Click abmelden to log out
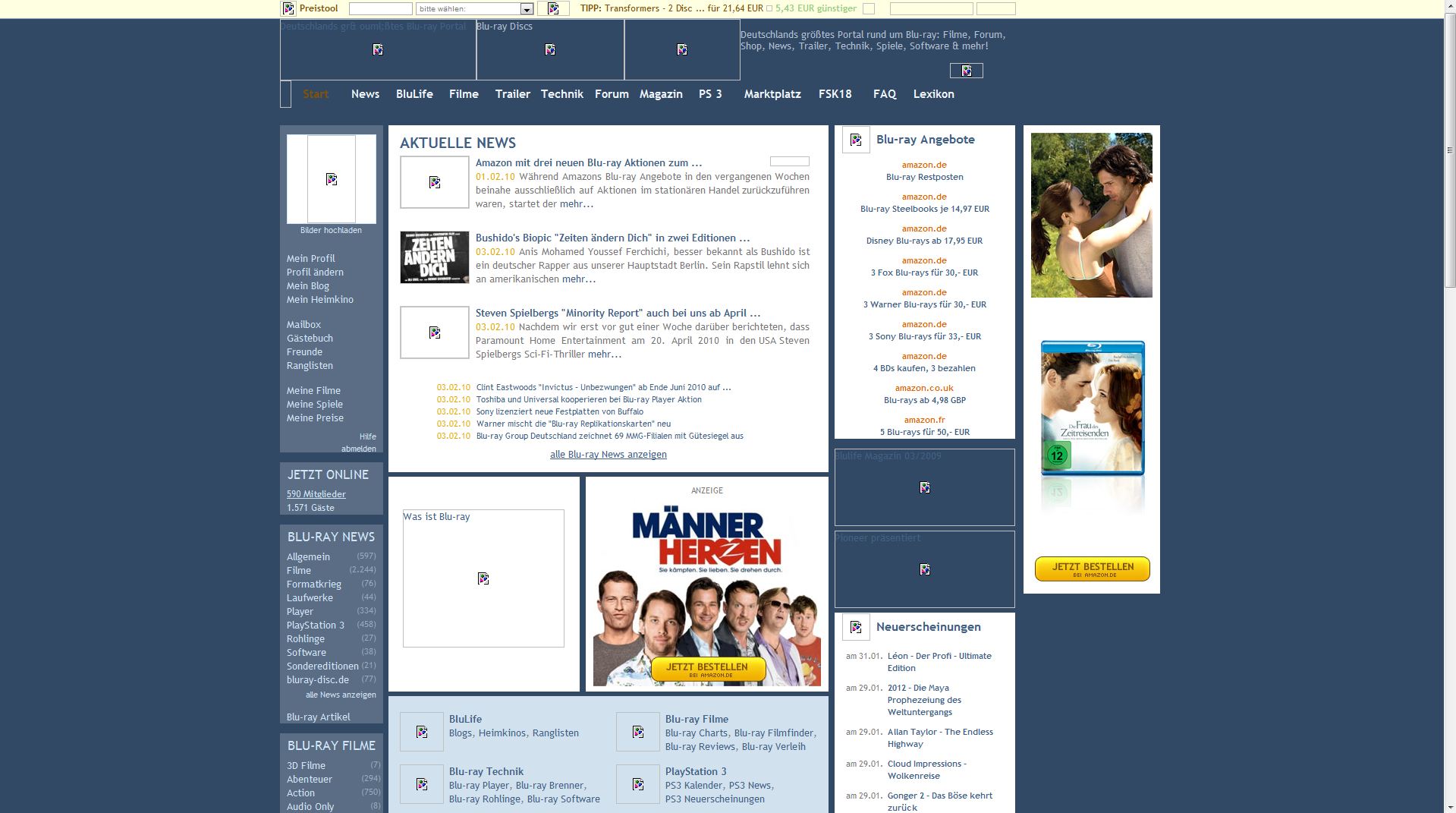1456x813 pixels. click(x=359, y=449)
